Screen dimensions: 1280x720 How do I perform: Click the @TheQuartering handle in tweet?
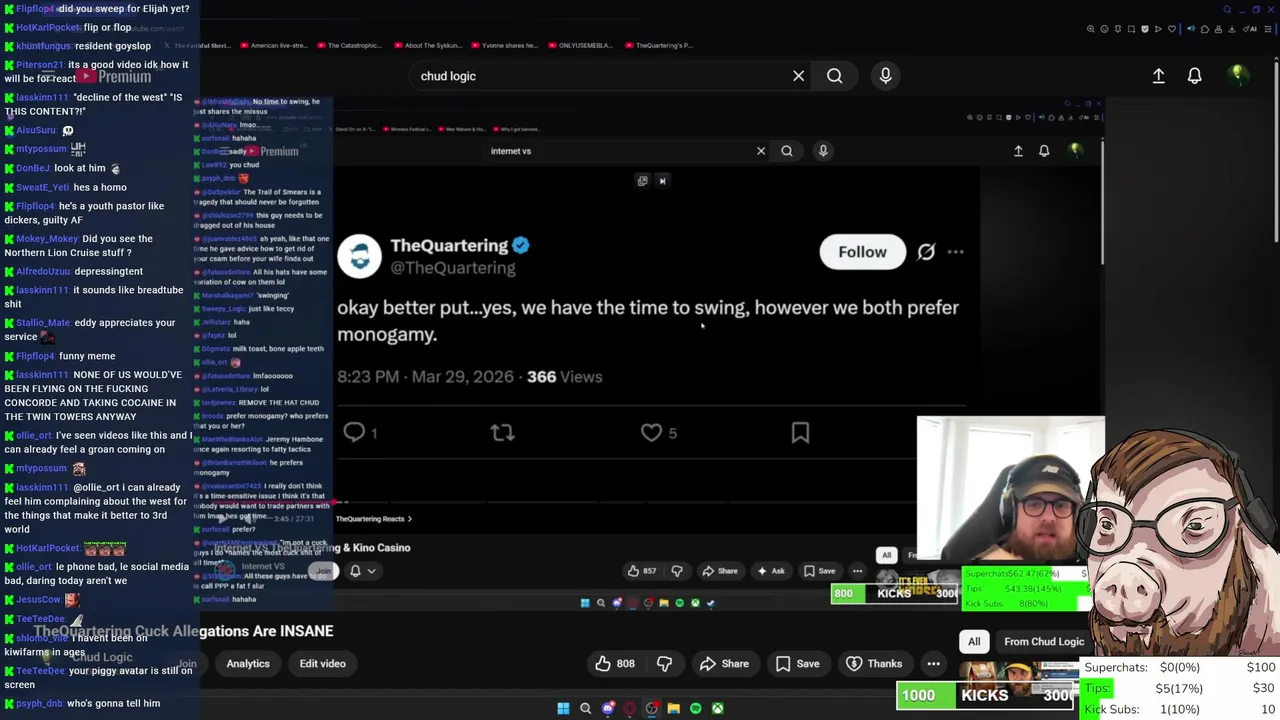[453, 268]
